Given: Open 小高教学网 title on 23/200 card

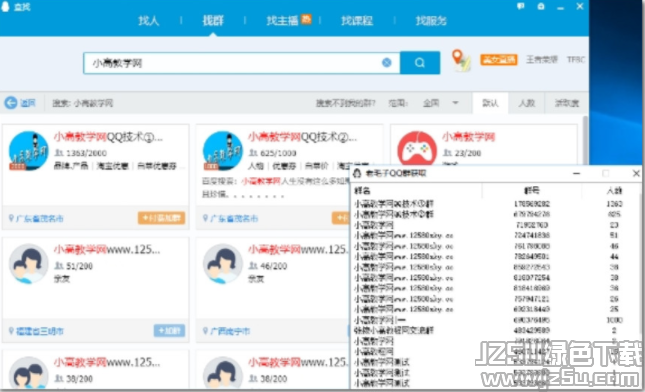Looking at the screenshot, I should (469, 137).
